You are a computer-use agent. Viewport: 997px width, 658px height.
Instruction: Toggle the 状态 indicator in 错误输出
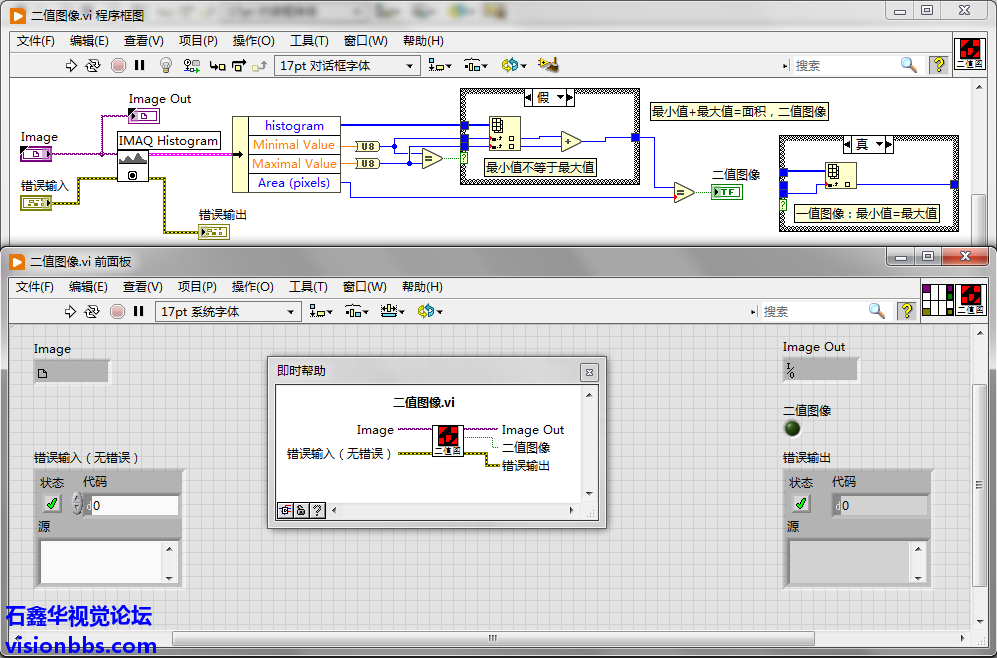[x=801, y=504]
